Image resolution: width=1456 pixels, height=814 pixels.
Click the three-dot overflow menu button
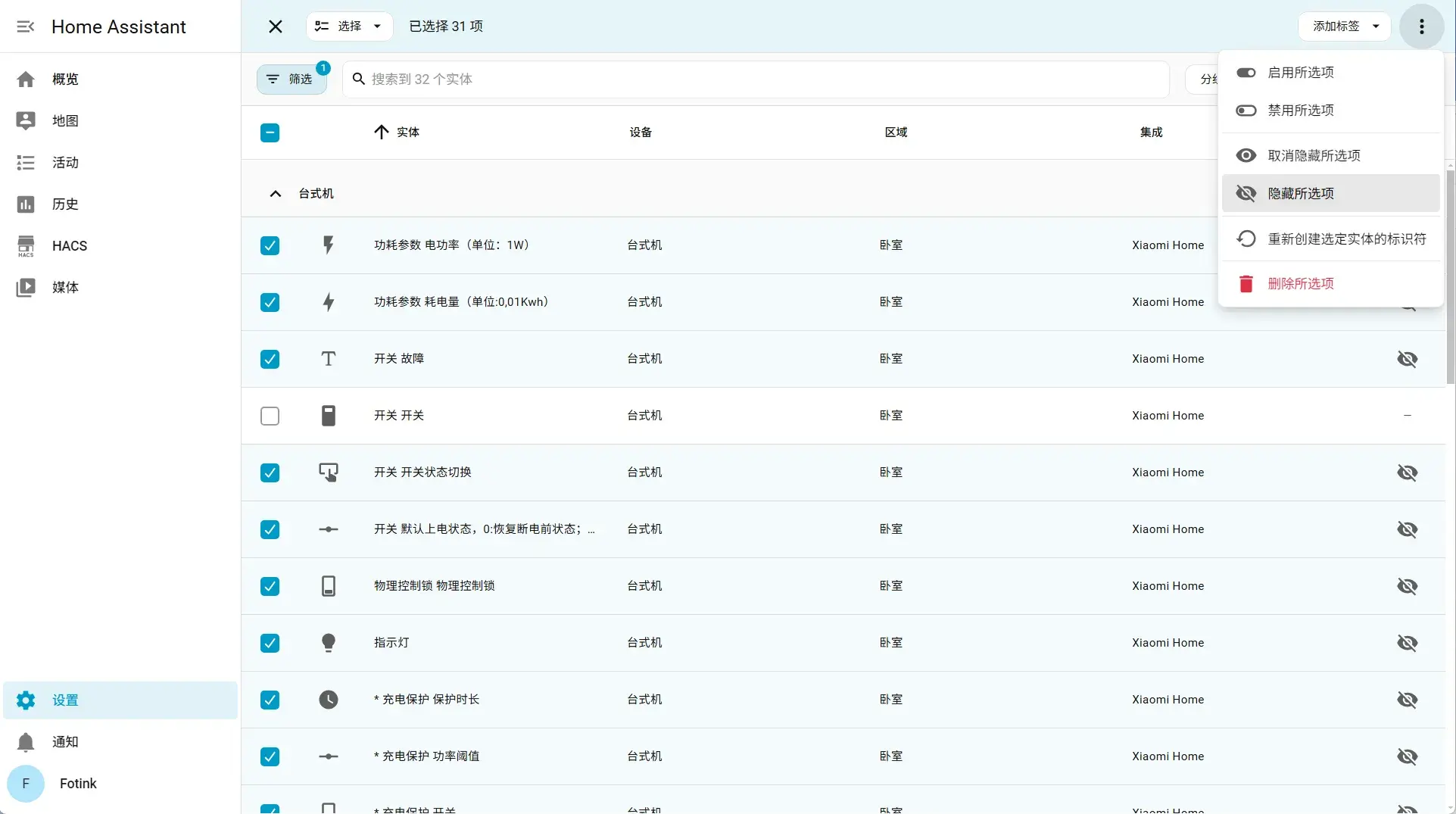coord(1421,27)
